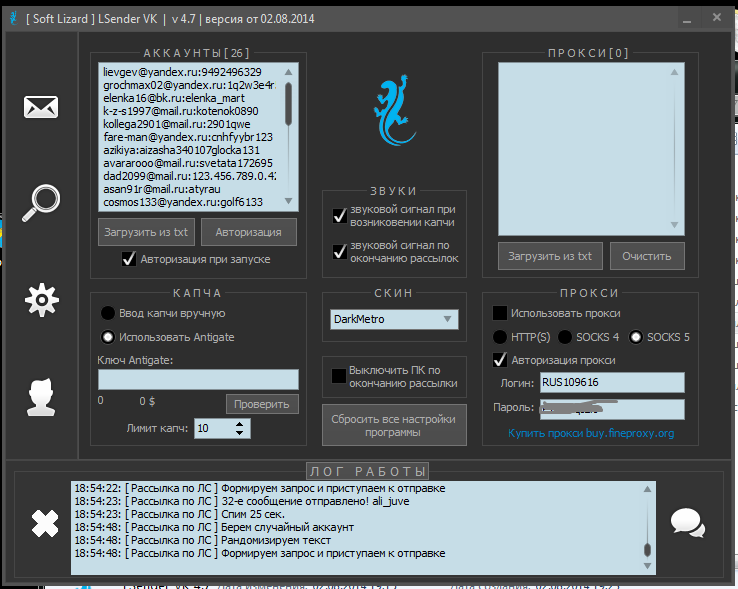The height and width of the screenshot is (589, 738).
Task: Select account asan91r@mail.ru in list
Action: point(162,189)
